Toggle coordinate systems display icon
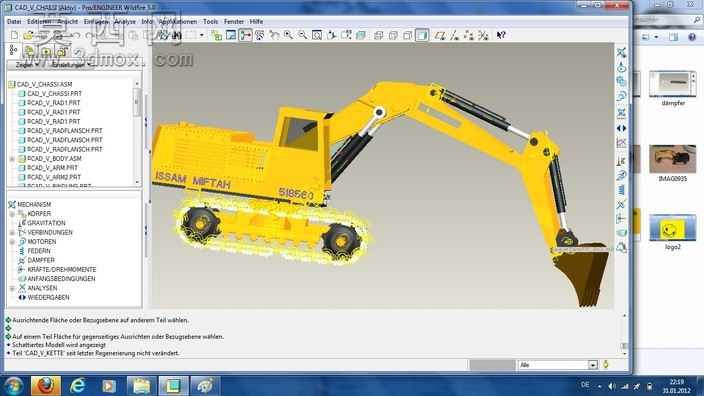This screenshot has height=396, width=704. [483, 35]
